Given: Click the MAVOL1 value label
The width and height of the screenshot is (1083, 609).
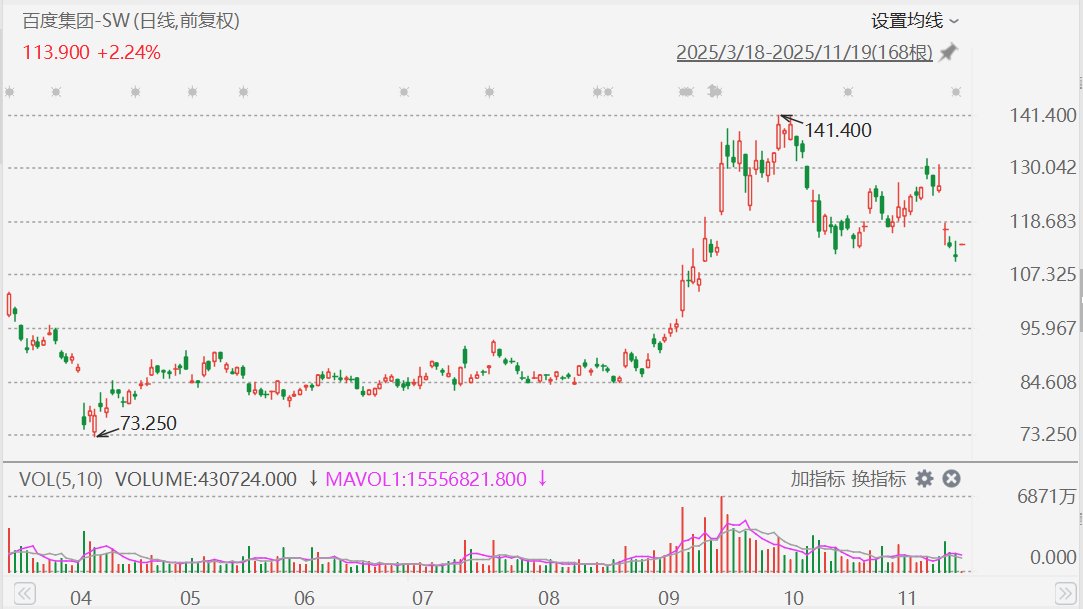Looking at the screenshot, I should coord(427,479).
